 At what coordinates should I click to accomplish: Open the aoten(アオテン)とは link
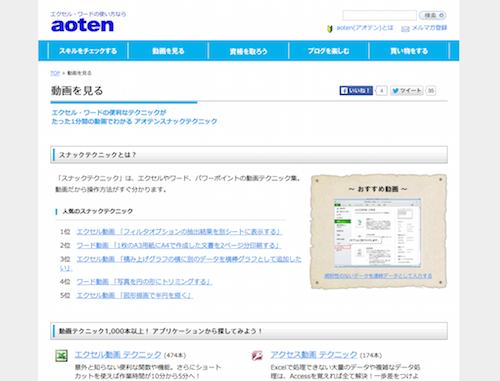pos(365,28)
